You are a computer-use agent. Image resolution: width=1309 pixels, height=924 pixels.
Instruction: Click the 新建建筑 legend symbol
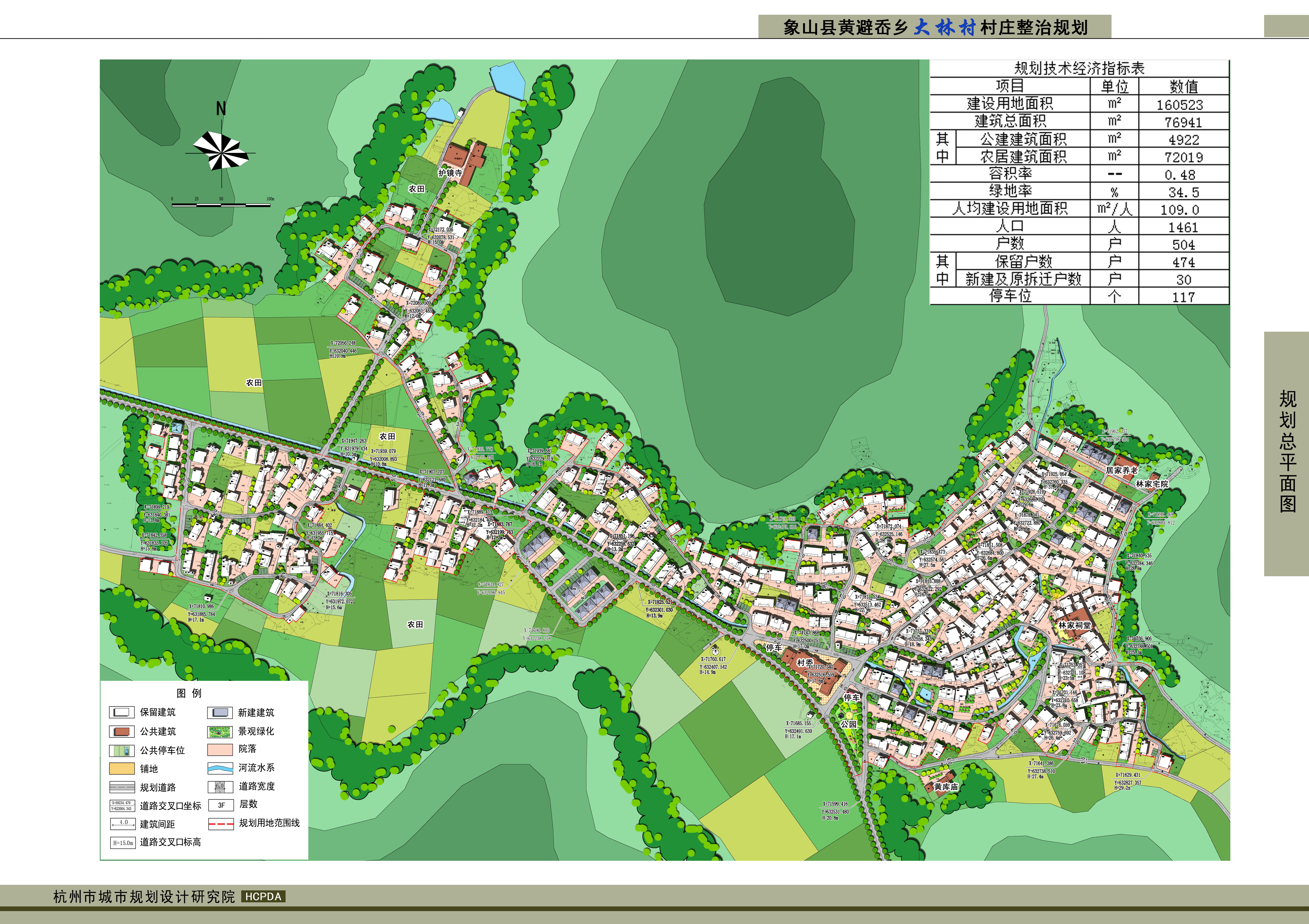tap(220, 713)
